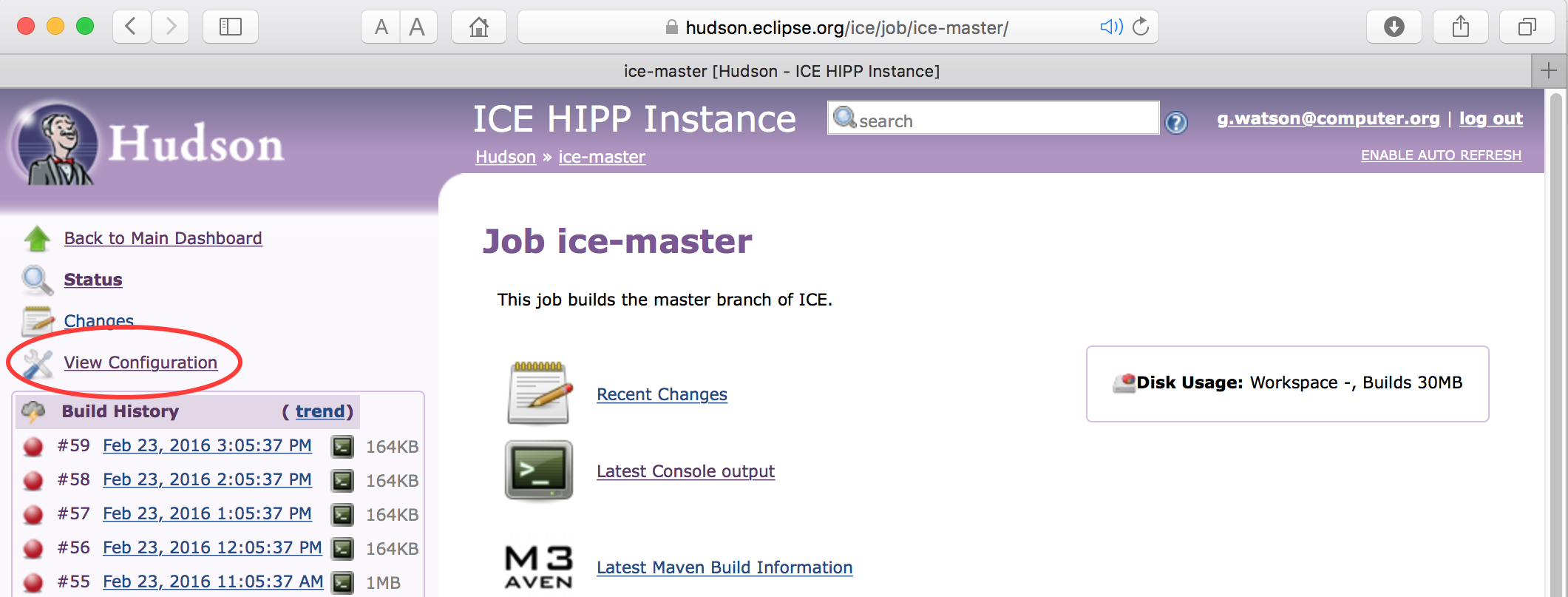Screen dimensions: 1568x597
Task: Show all Safari tabs overview
Action: (1527, 27)
